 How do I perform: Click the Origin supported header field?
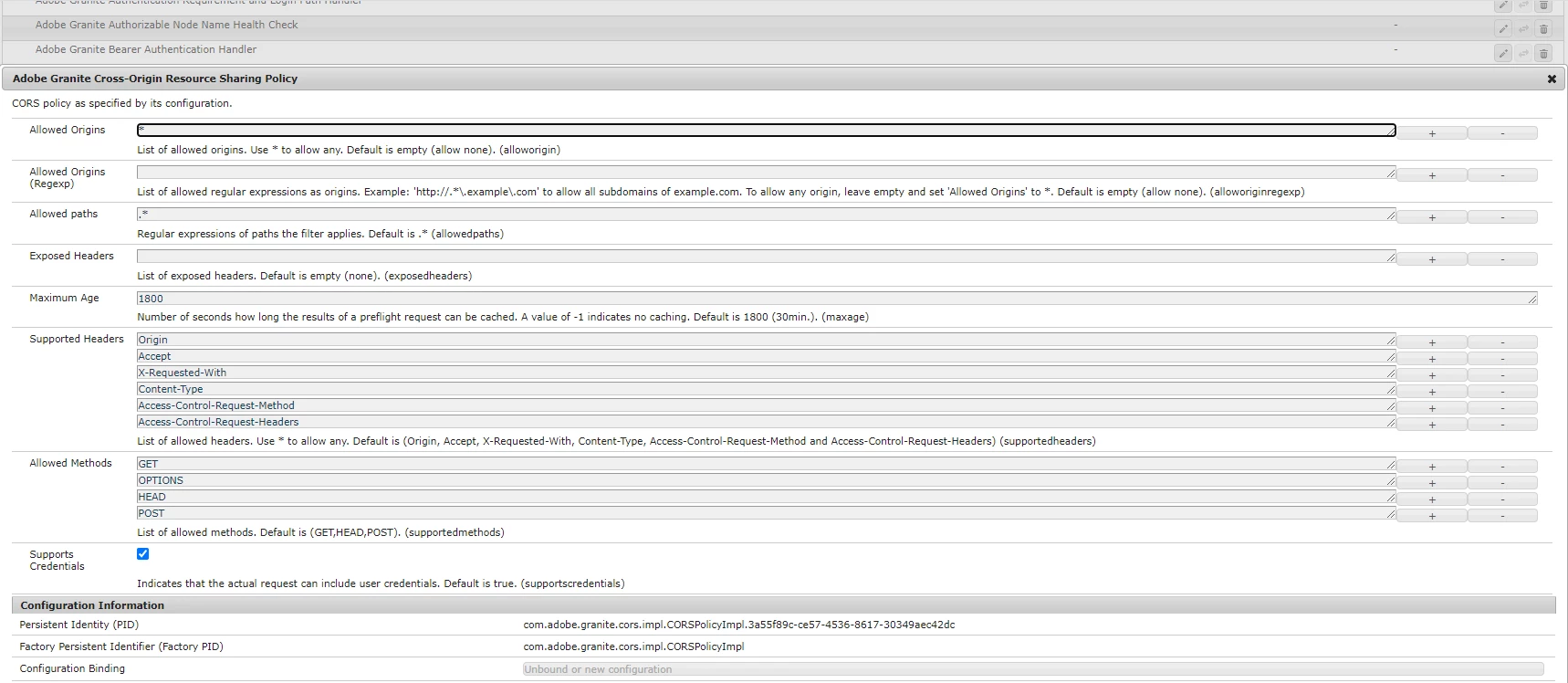pos(767,339)
